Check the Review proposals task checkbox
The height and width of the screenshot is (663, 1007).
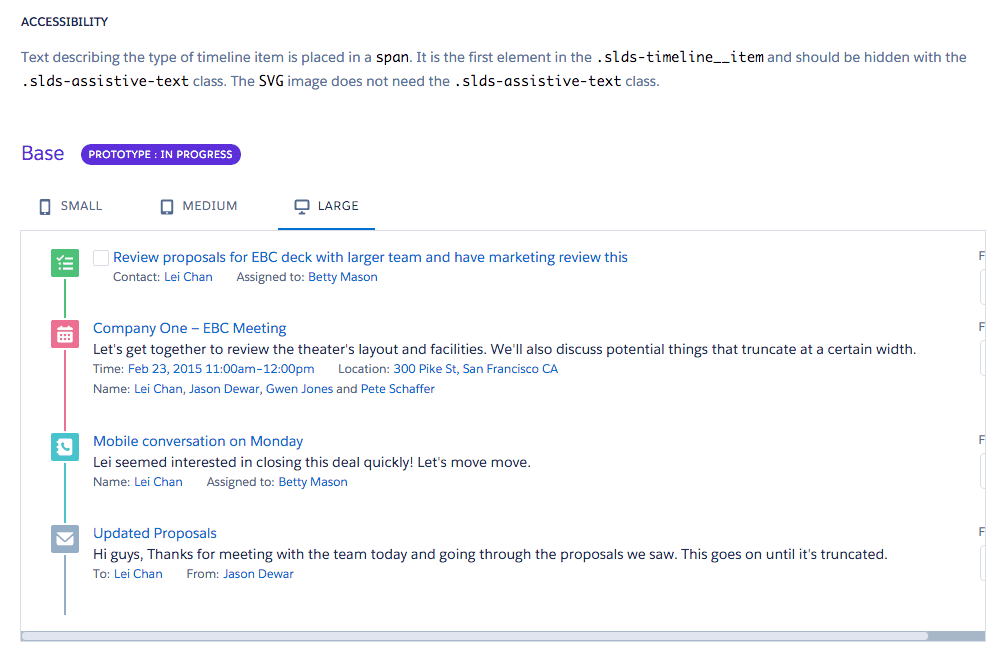pyautogui.click(x=101, y=258)
